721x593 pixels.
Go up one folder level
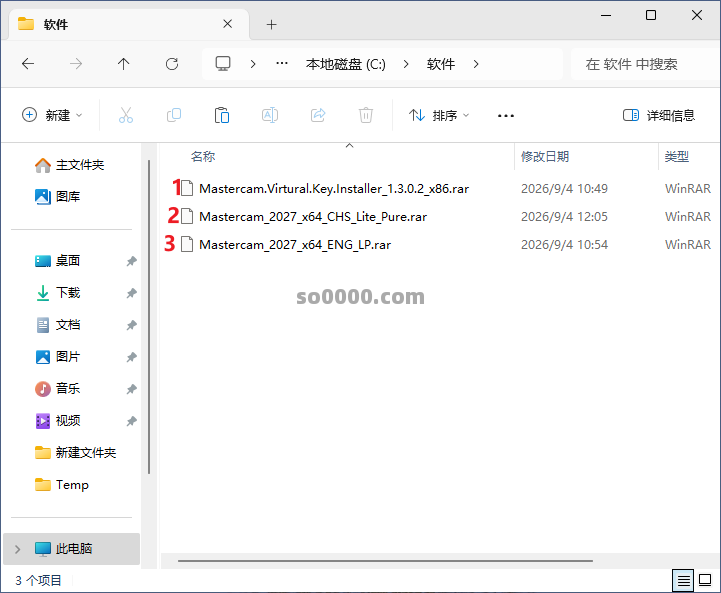pos(124,63)
